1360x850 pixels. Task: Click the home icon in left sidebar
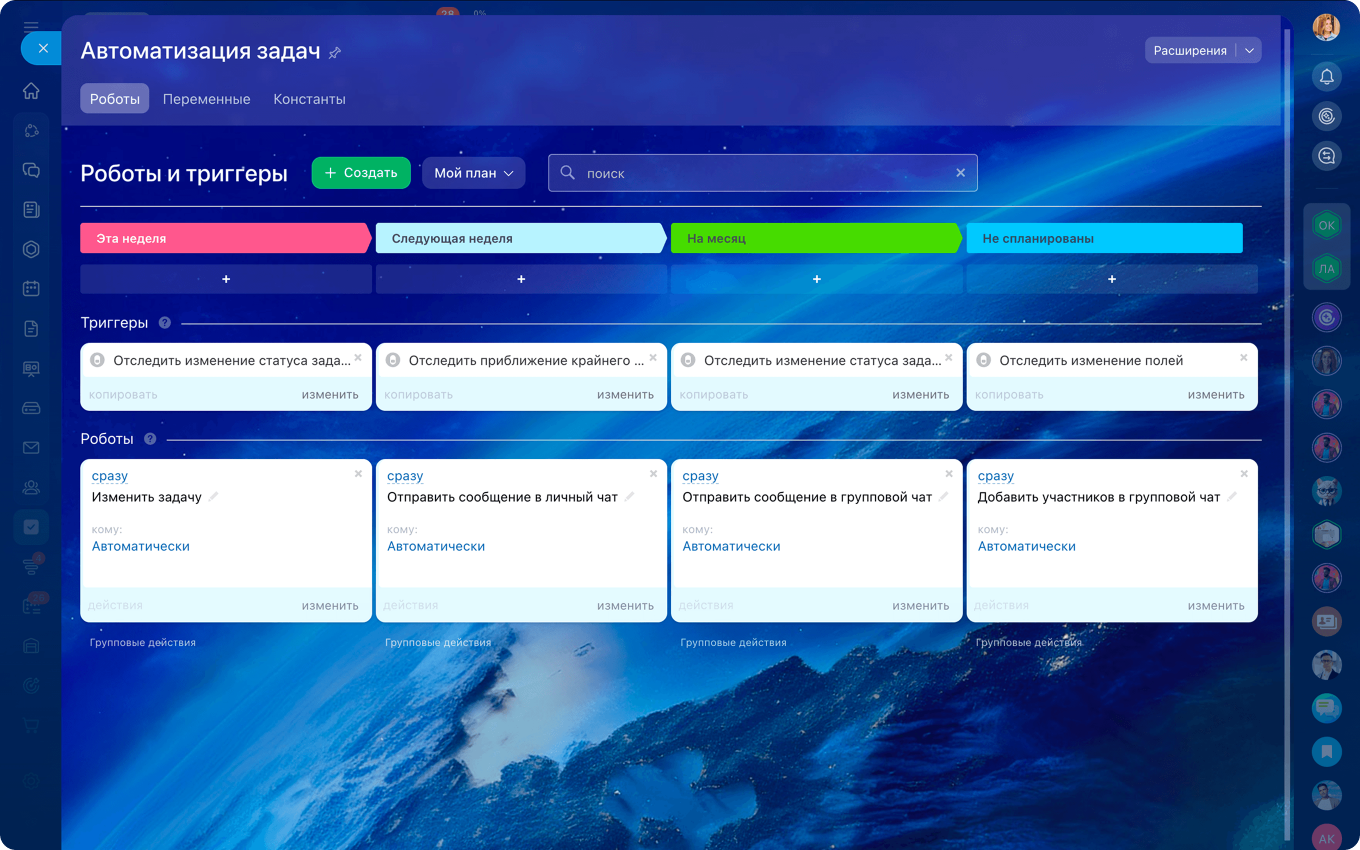pyautogui.click(x=31, y=91)
